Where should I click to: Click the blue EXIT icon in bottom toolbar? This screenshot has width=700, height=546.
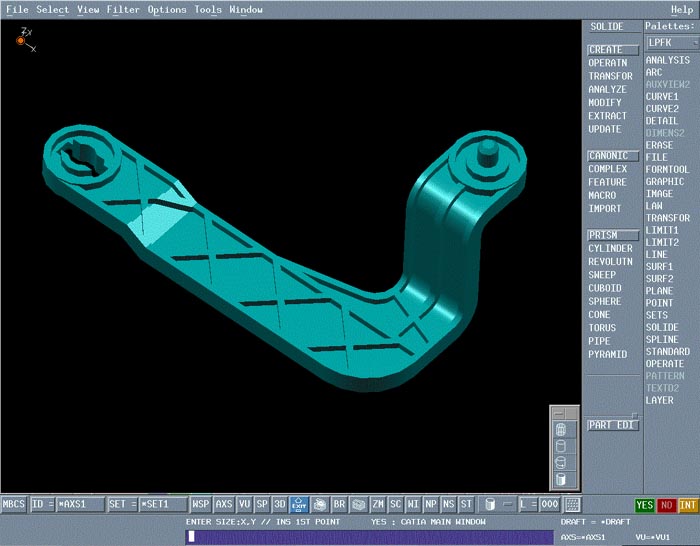pyautogui.click(x=299, y=505)
